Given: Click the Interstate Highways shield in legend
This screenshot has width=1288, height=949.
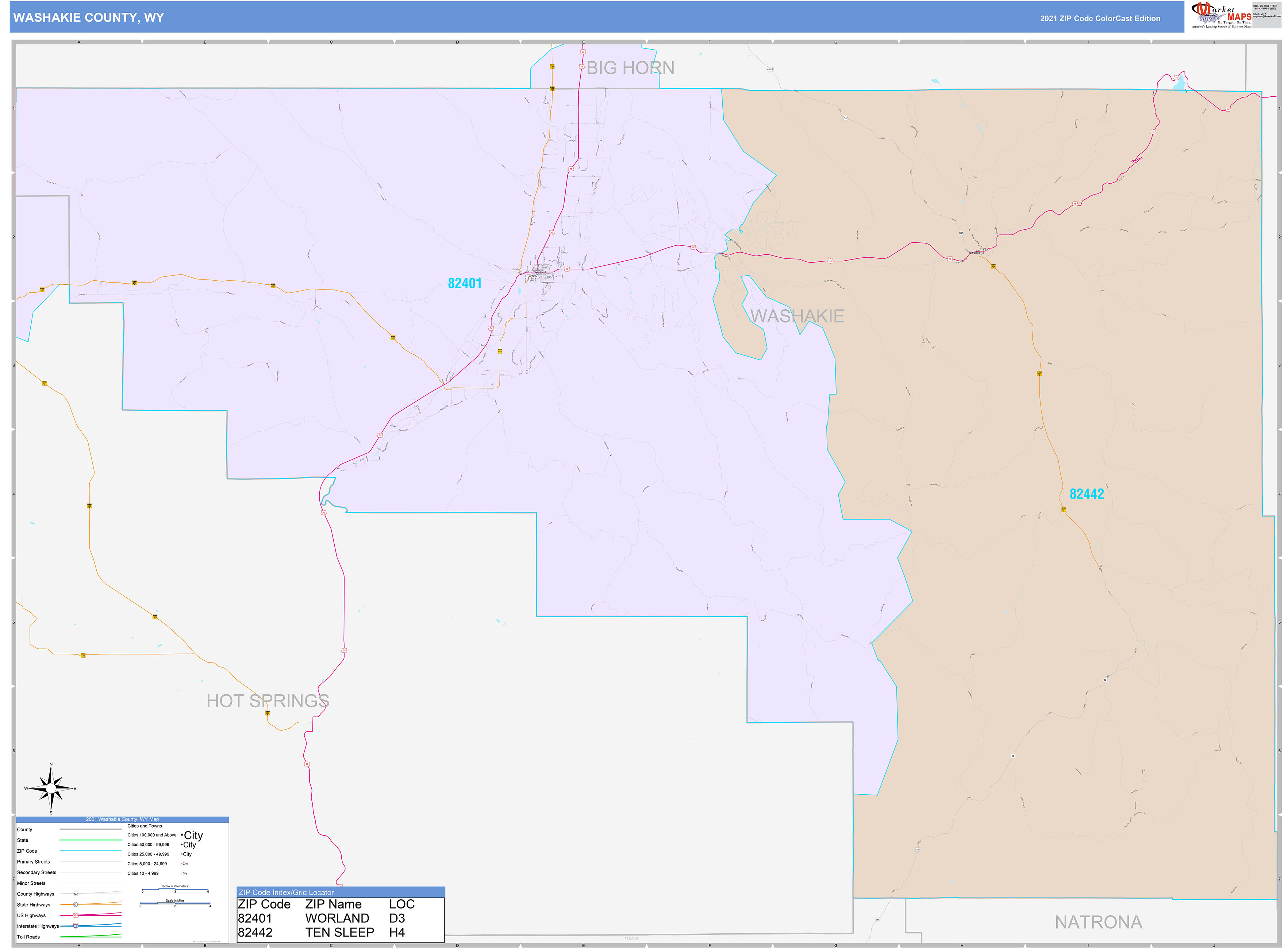Looking at the screenshot, I should point(75,926).
